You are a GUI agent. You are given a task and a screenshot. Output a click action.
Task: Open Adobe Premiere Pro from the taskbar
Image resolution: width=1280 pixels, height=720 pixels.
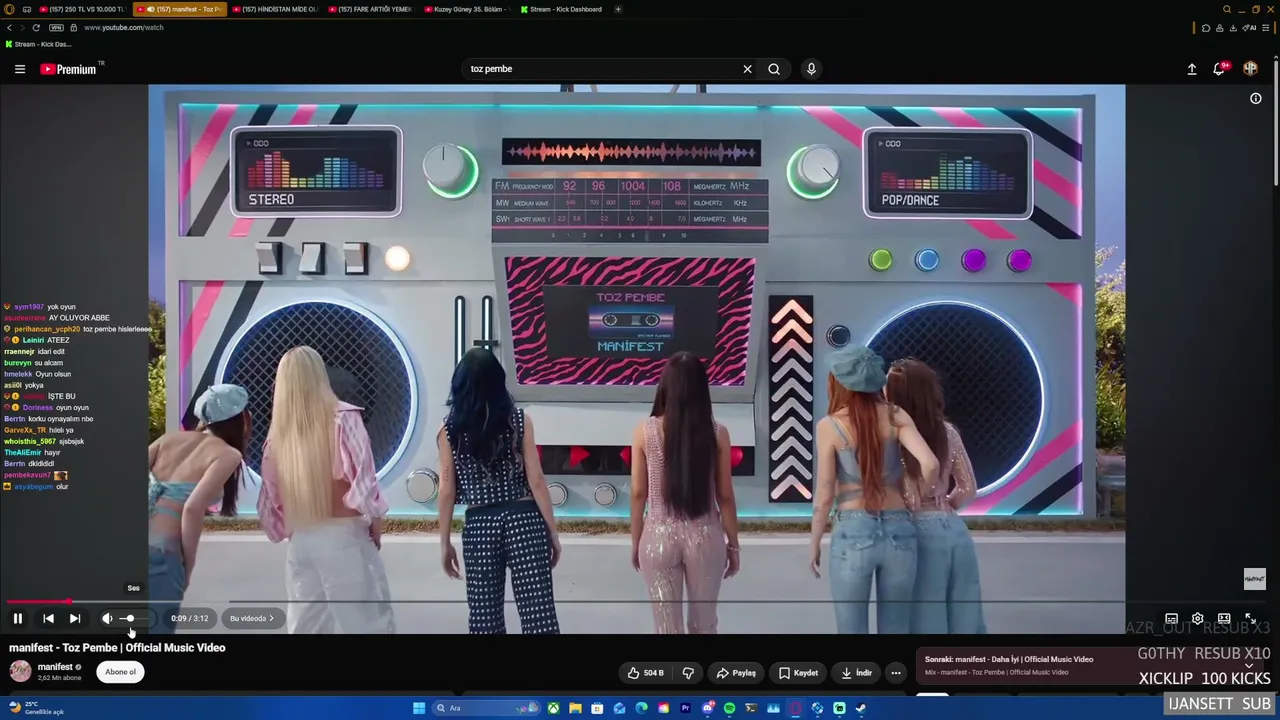click(x=685, y=708)
